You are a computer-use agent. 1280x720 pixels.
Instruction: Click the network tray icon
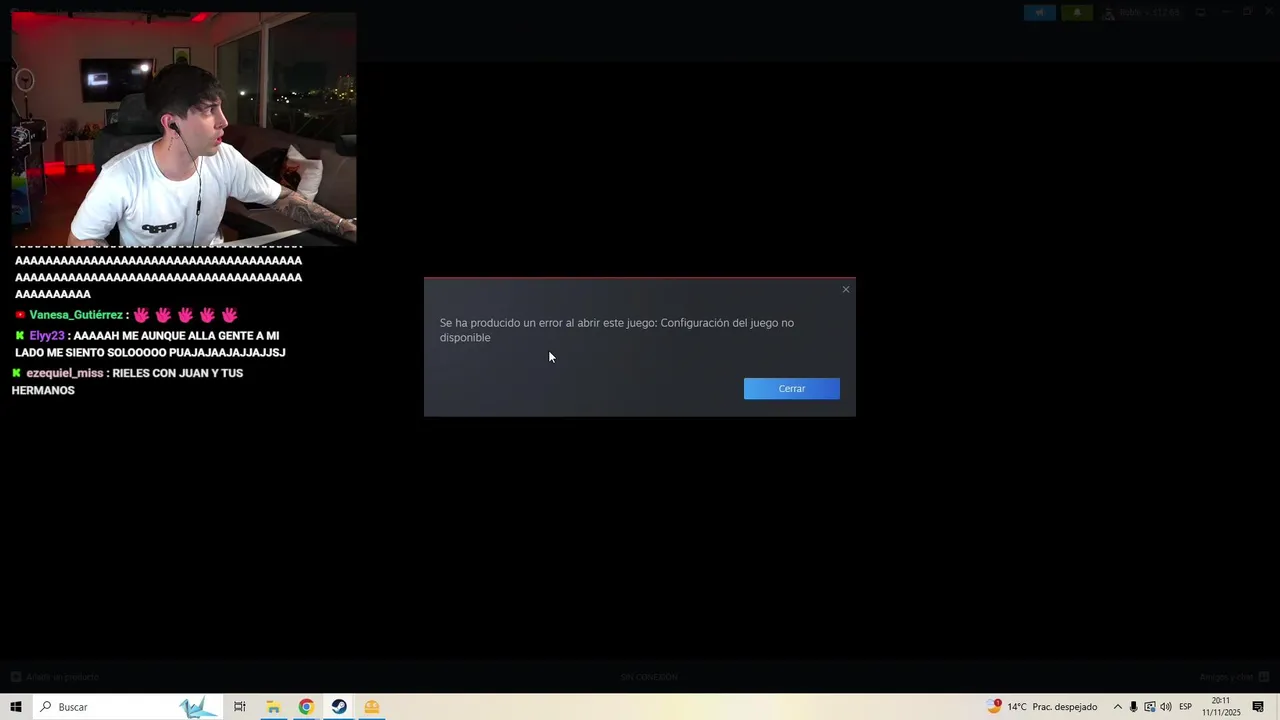pos(1149,707)
